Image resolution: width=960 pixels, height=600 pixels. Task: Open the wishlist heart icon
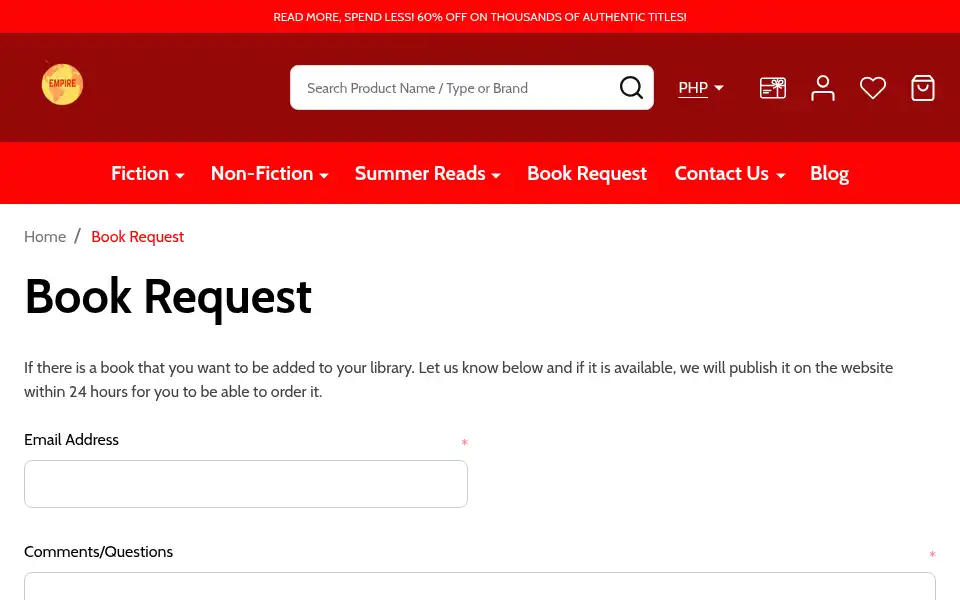click(872, 88)
